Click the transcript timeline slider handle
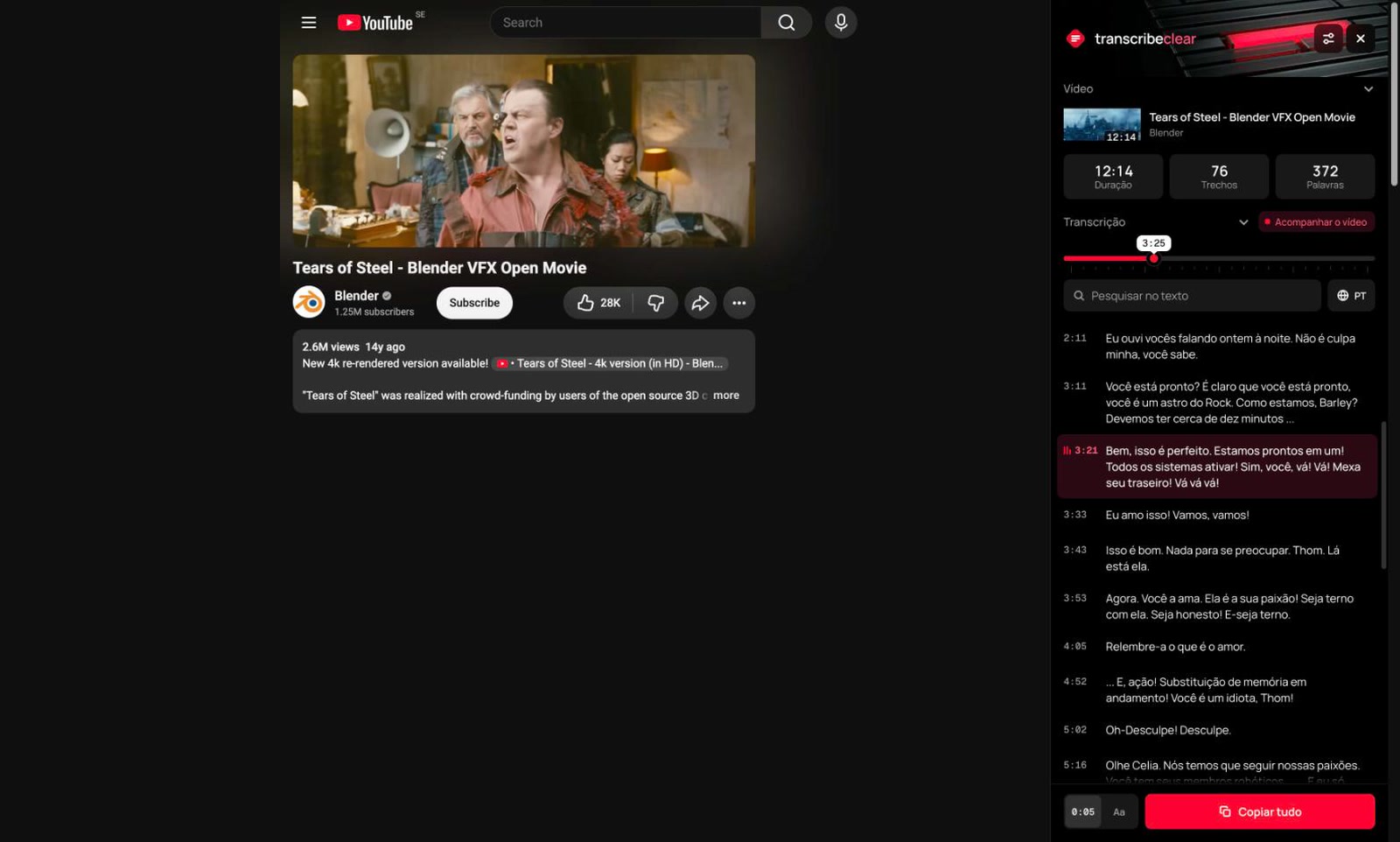The height and width of the screenshot is (842, 1400). 1154,259
